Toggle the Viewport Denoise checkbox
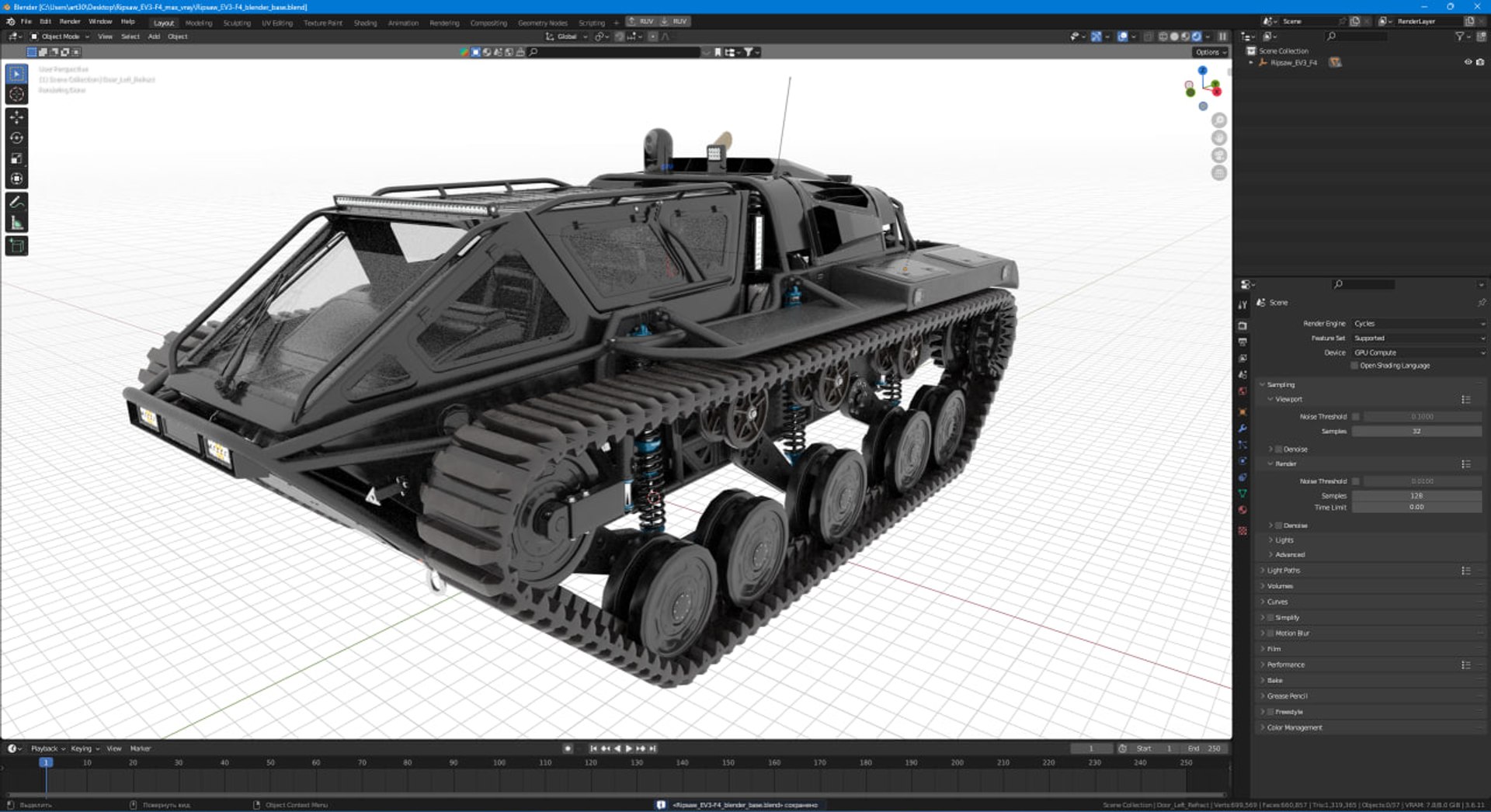This screenshot has width=1491, height=812. (1278, 449)
